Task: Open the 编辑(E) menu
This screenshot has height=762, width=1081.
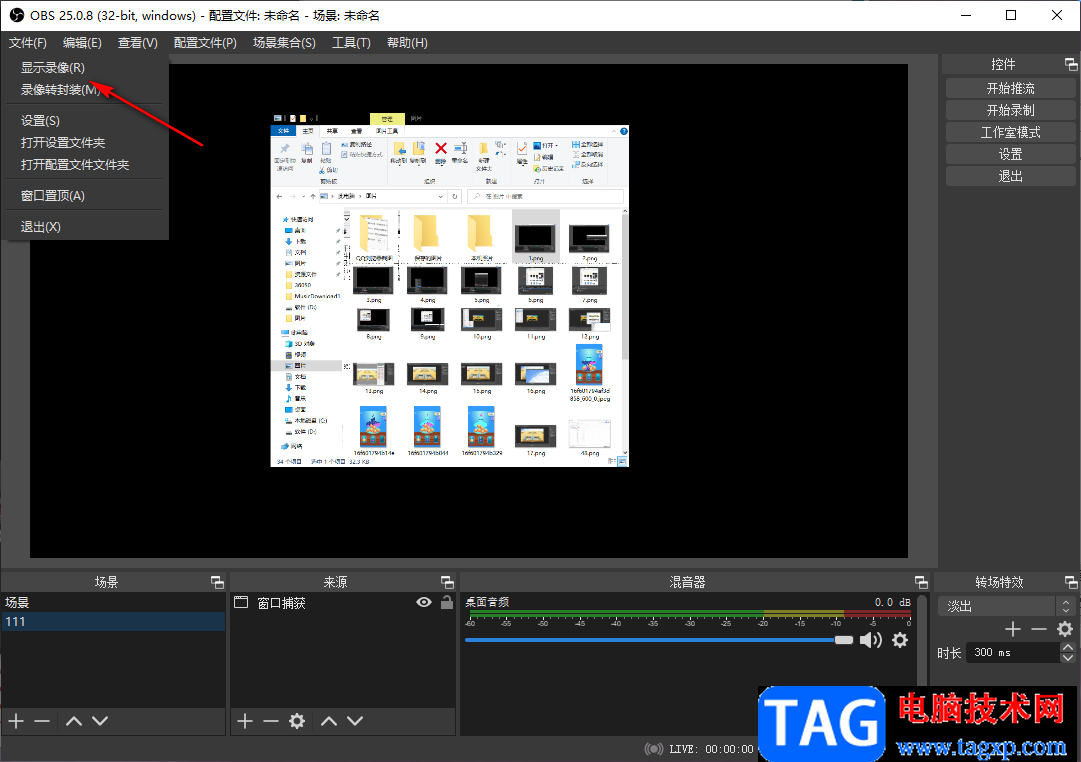Action: point(82,43)
